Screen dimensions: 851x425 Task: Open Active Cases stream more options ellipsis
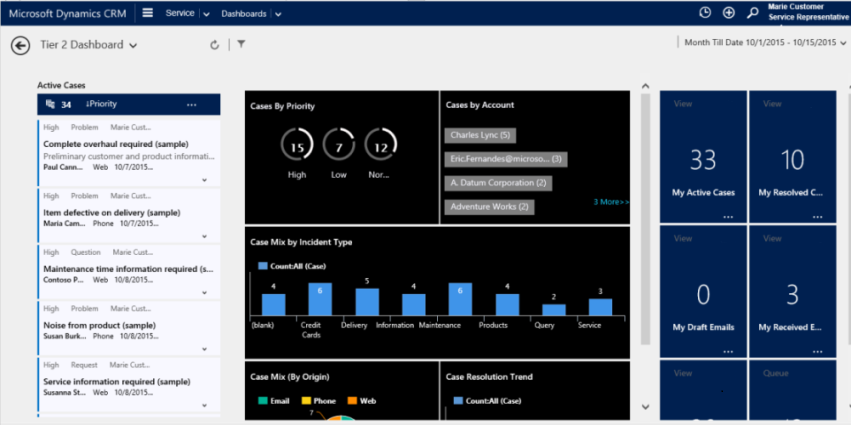(x=191, y=105)
